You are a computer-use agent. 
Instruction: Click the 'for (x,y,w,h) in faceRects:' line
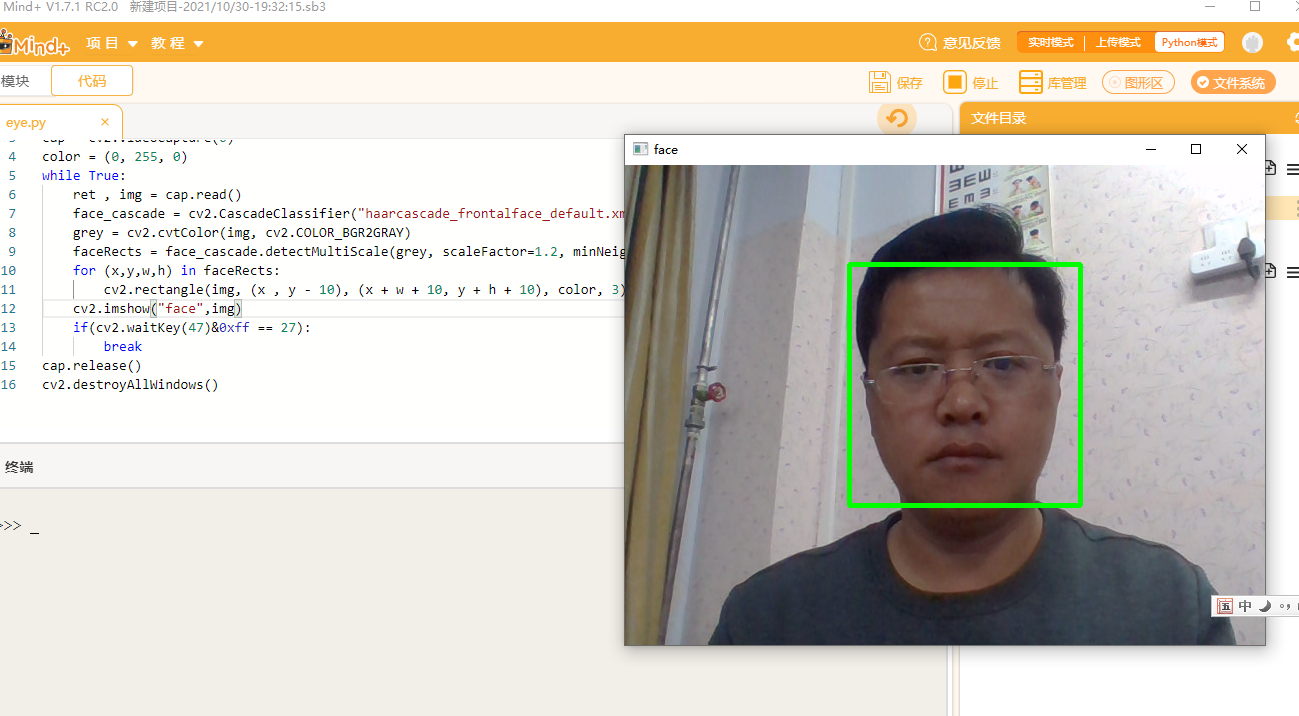coord(177,270)
